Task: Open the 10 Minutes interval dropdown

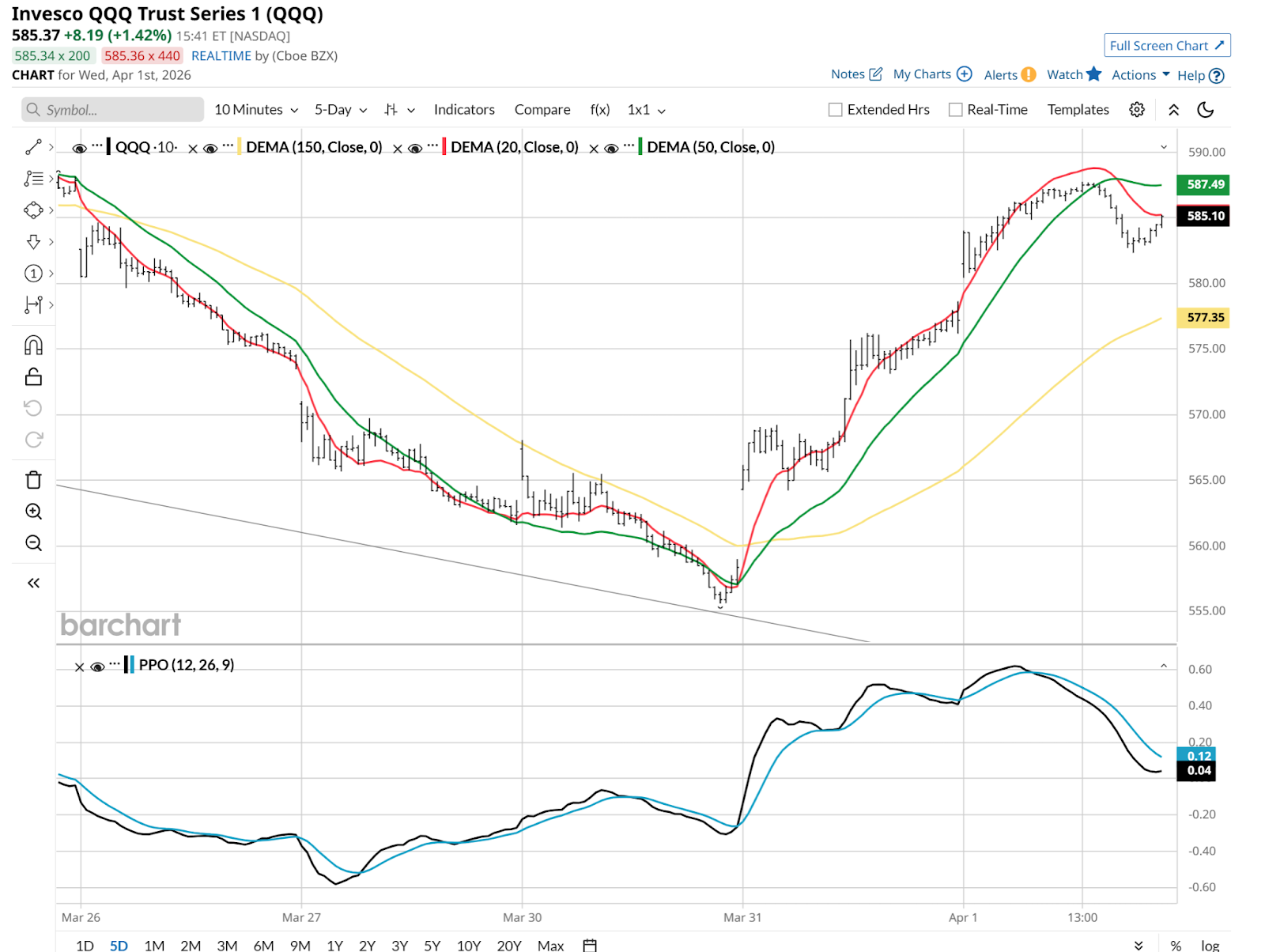Action: tap(256, 110)
